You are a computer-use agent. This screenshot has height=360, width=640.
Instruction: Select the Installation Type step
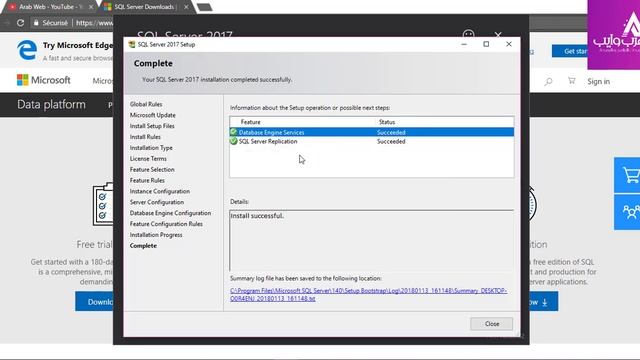(151, 148)
